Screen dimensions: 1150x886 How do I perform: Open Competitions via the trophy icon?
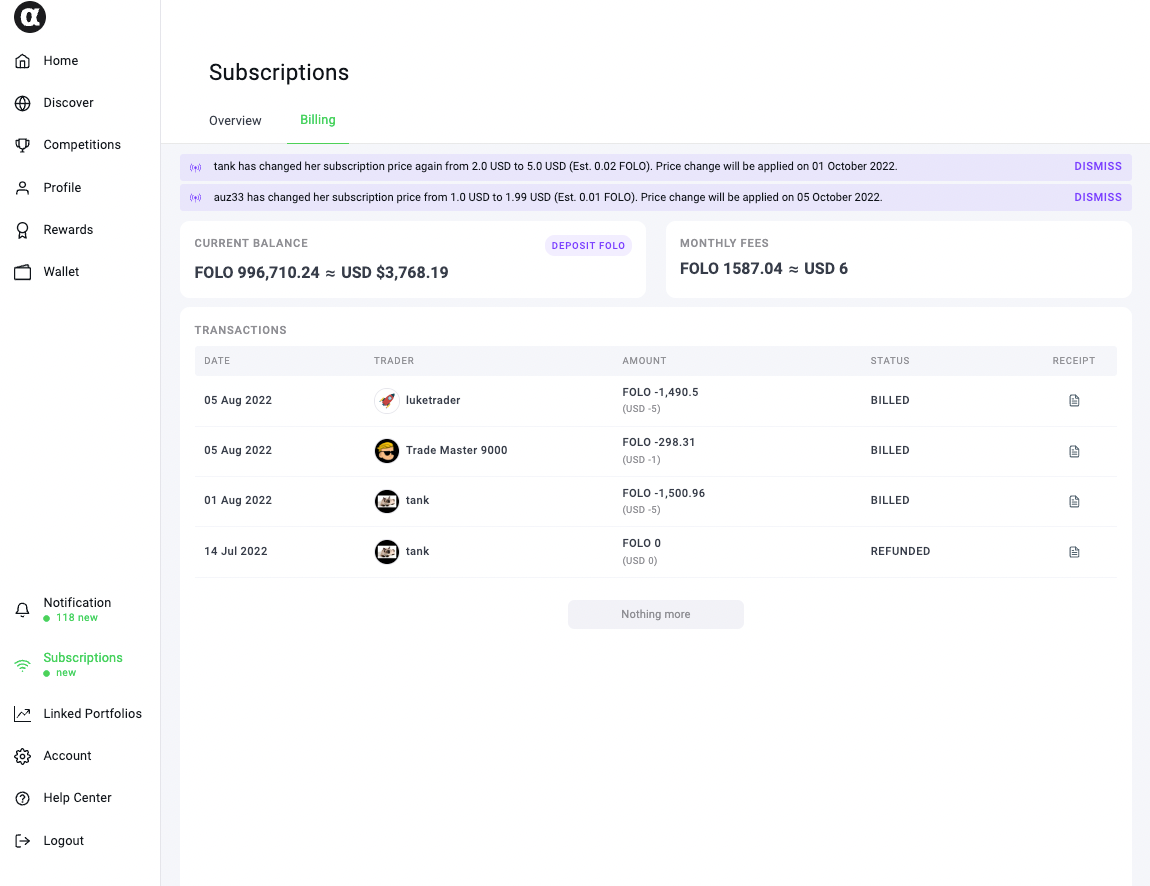pos(23,145)
